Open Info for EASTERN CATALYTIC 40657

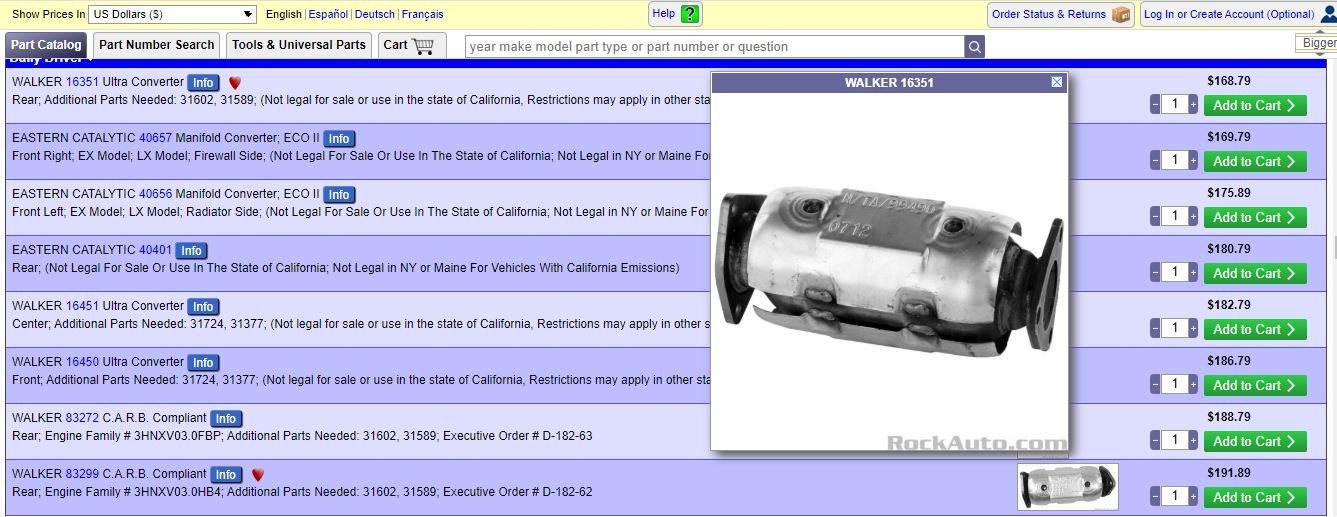pos(339,139)
